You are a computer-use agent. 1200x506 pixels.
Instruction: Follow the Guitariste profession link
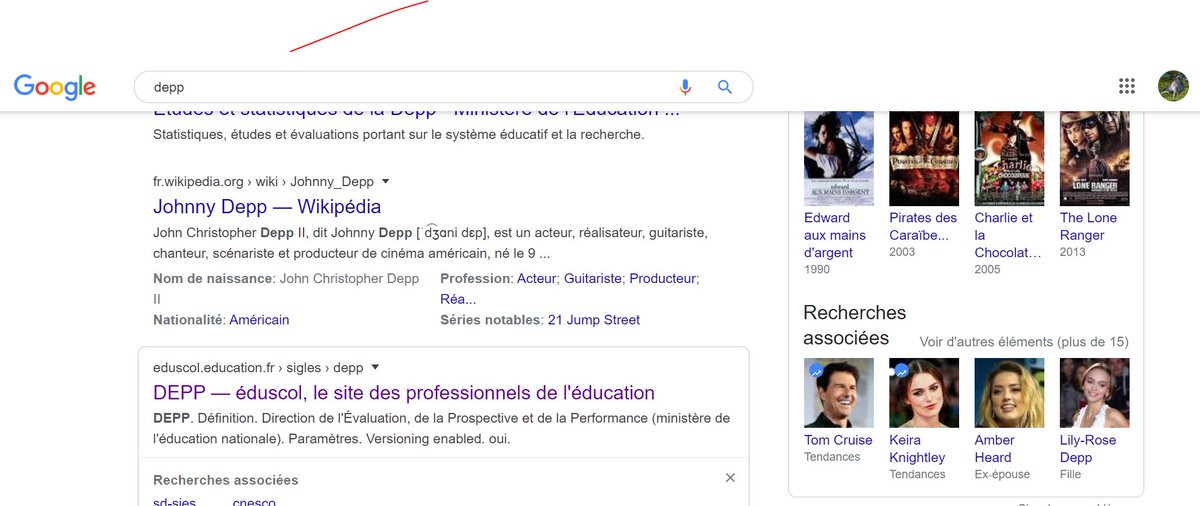[593, 278]
